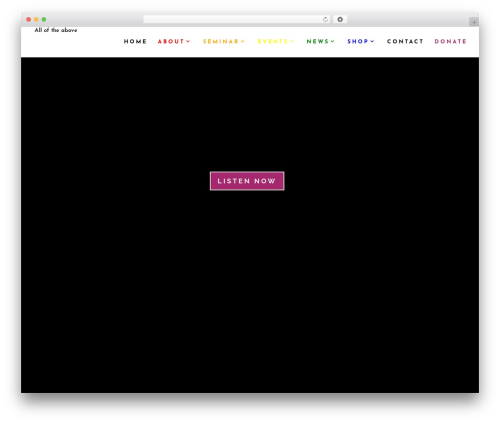Expand the About menu chevron
Screen dimensions: 500x423
188,41
